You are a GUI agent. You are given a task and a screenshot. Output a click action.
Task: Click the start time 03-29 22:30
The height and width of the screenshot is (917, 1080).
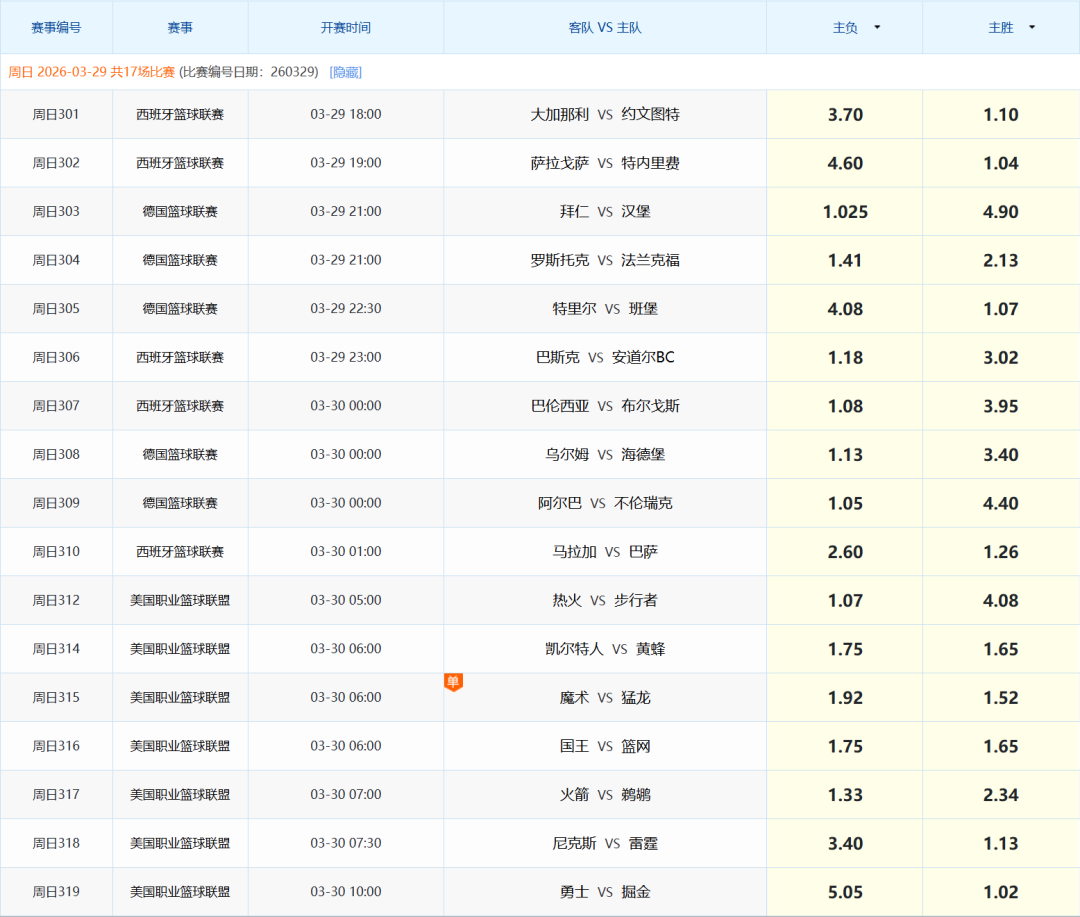tap(346, 309)
